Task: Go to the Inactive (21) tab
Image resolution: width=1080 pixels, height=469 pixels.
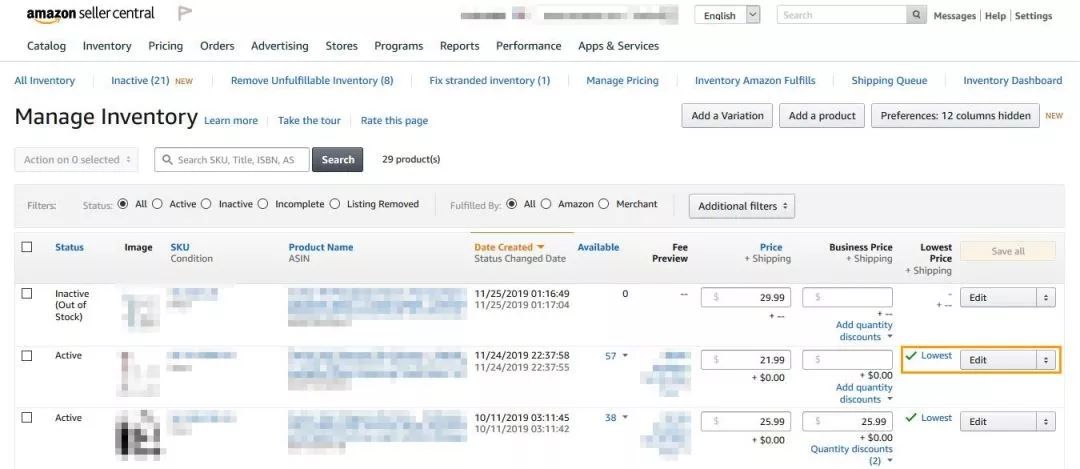Action: [140, 81]
